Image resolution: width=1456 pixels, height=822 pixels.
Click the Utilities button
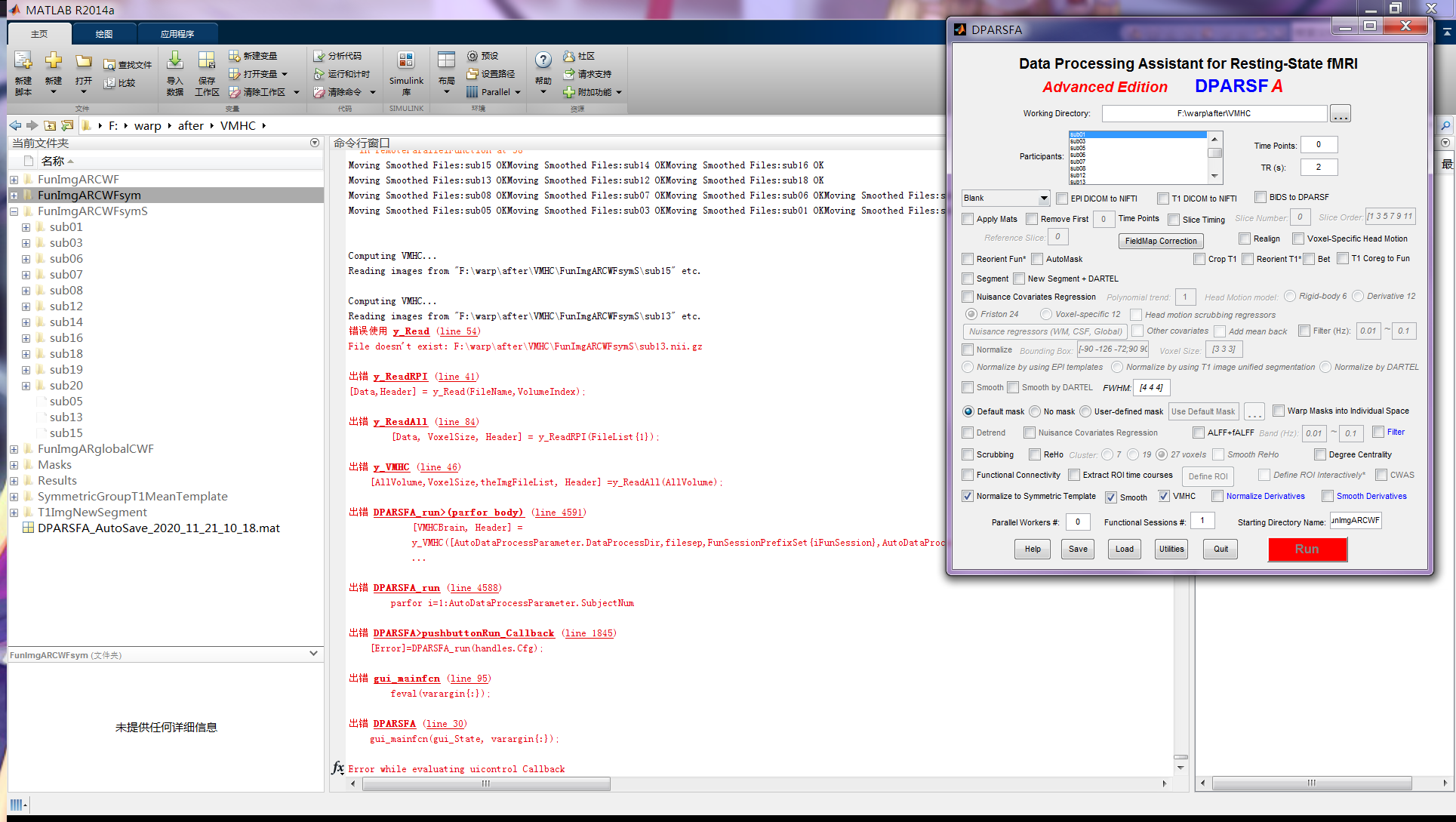[x=1171, y=549]
